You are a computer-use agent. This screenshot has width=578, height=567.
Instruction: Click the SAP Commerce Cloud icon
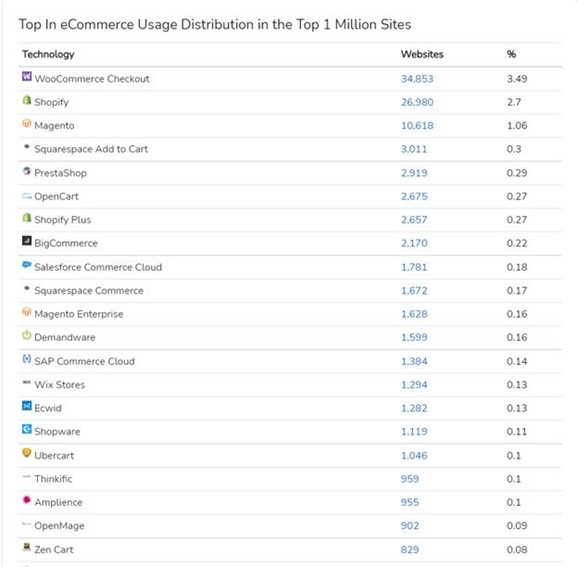tap(27, 359)
